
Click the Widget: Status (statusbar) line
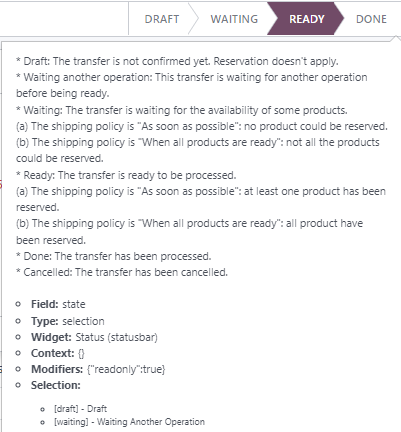pyautogui.click(x=94, y=337)
